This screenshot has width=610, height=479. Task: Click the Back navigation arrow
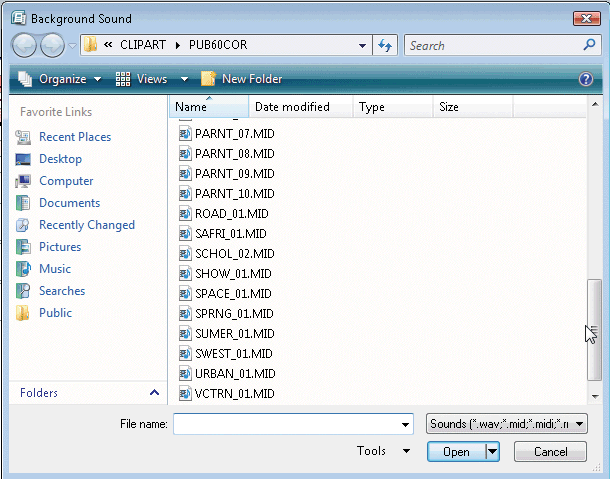coord(26,45)
